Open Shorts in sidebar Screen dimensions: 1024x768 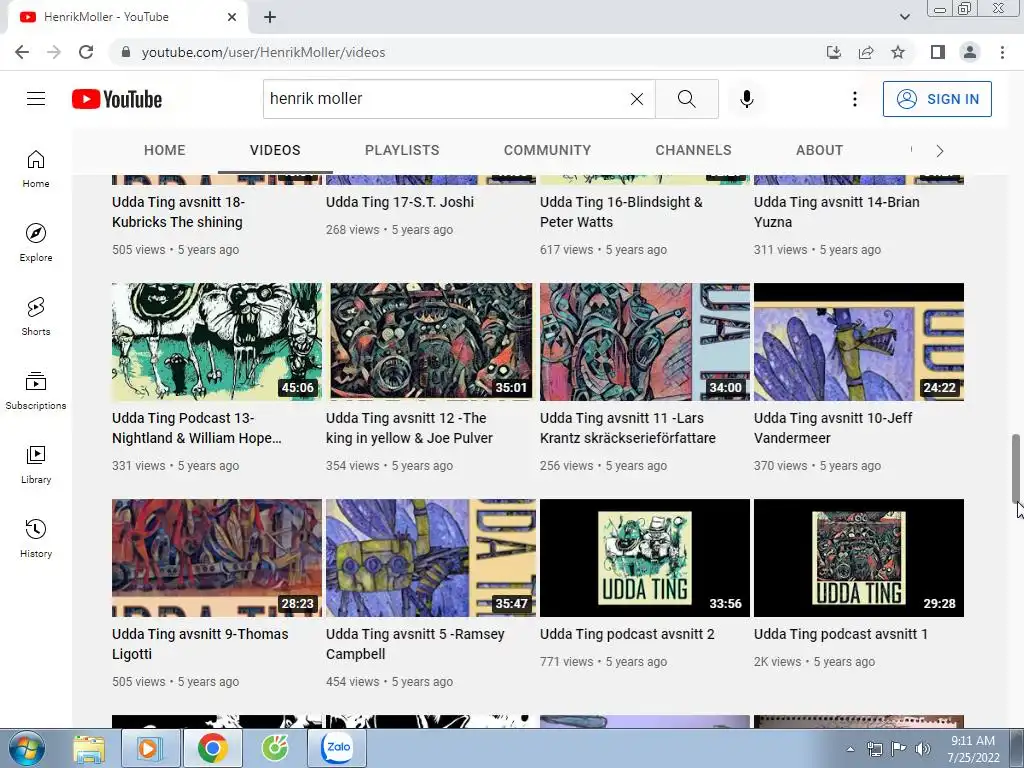click(x=36, y=317)
